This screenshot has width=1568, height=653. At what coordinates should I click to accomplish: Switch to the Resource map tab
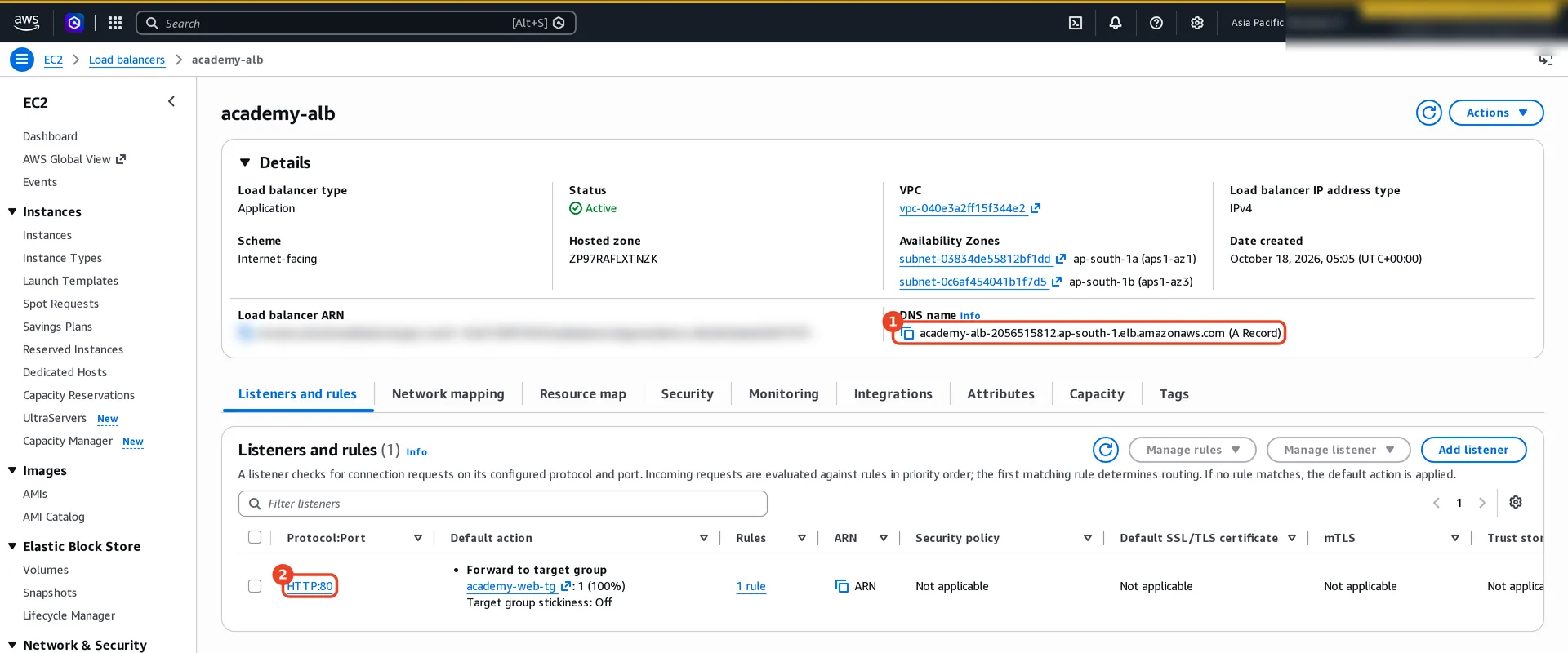(582, 393)
